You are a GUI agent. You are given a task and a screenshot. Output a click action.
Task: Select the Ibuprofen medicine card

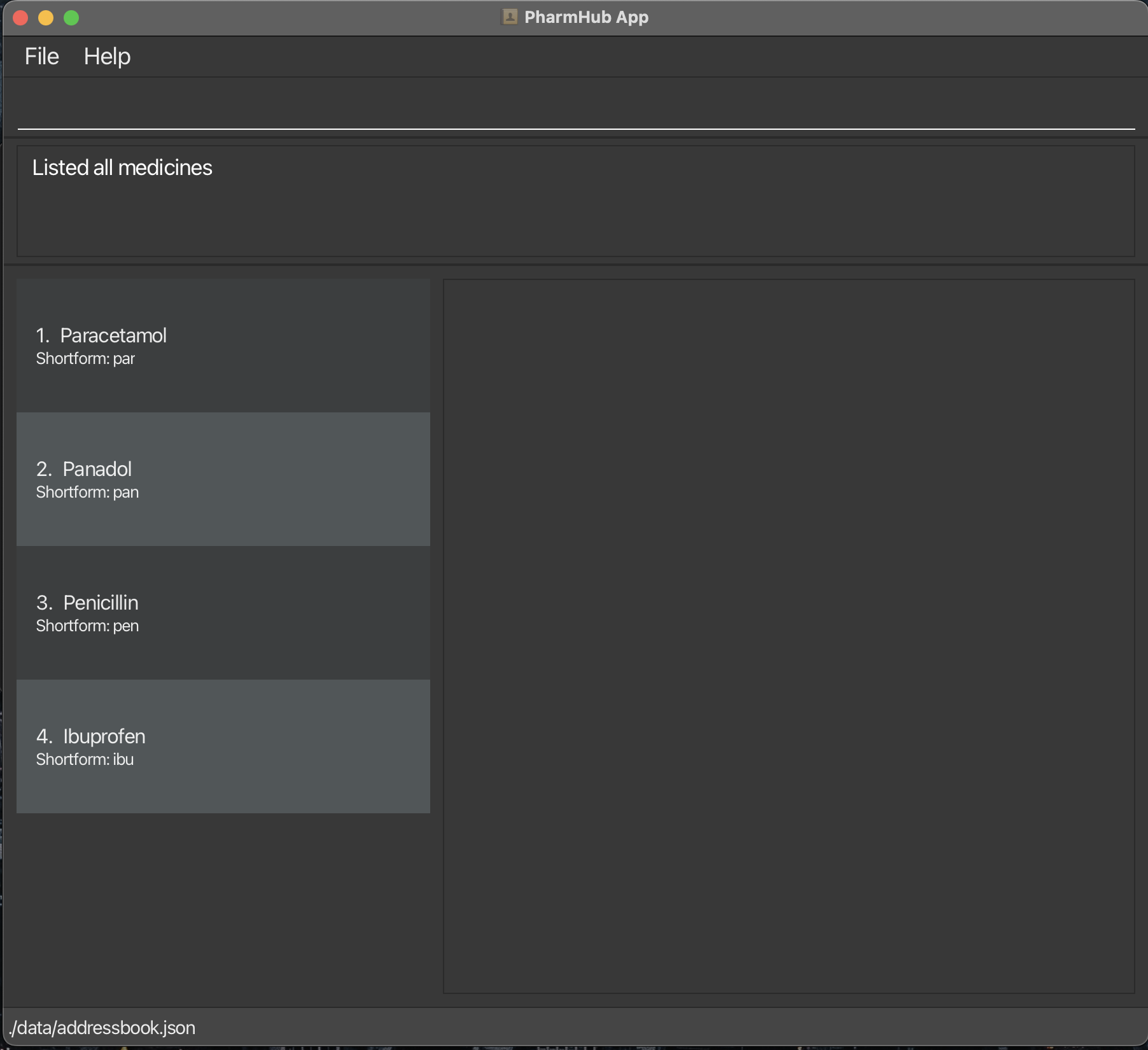point(223,746)
